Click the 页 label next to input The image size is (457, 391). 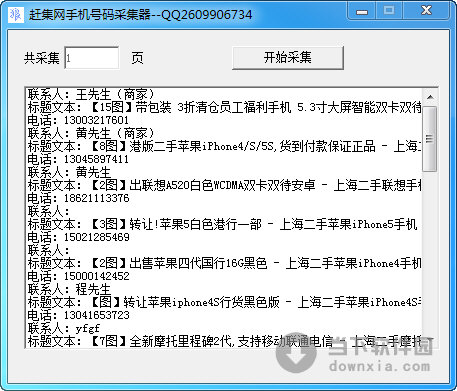pos(137,58)
